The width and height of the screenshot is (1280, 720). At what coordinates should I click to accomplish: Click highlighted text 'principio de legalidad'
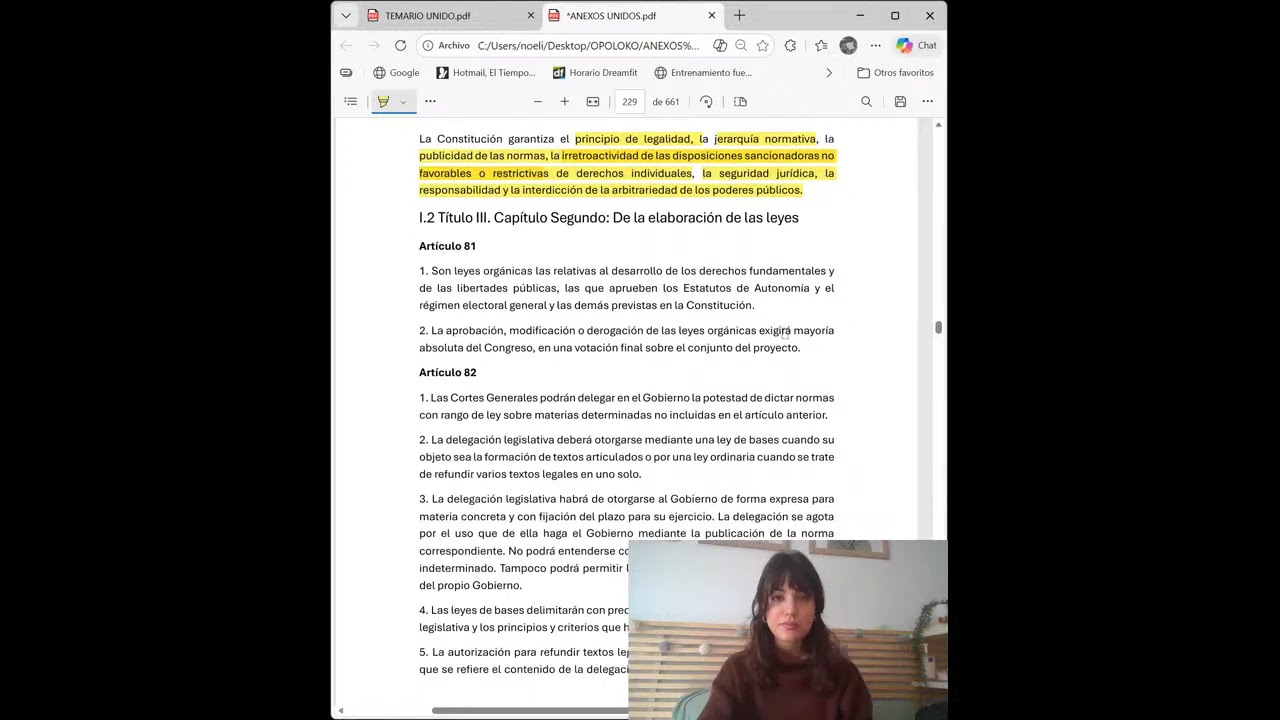point(633,139)
